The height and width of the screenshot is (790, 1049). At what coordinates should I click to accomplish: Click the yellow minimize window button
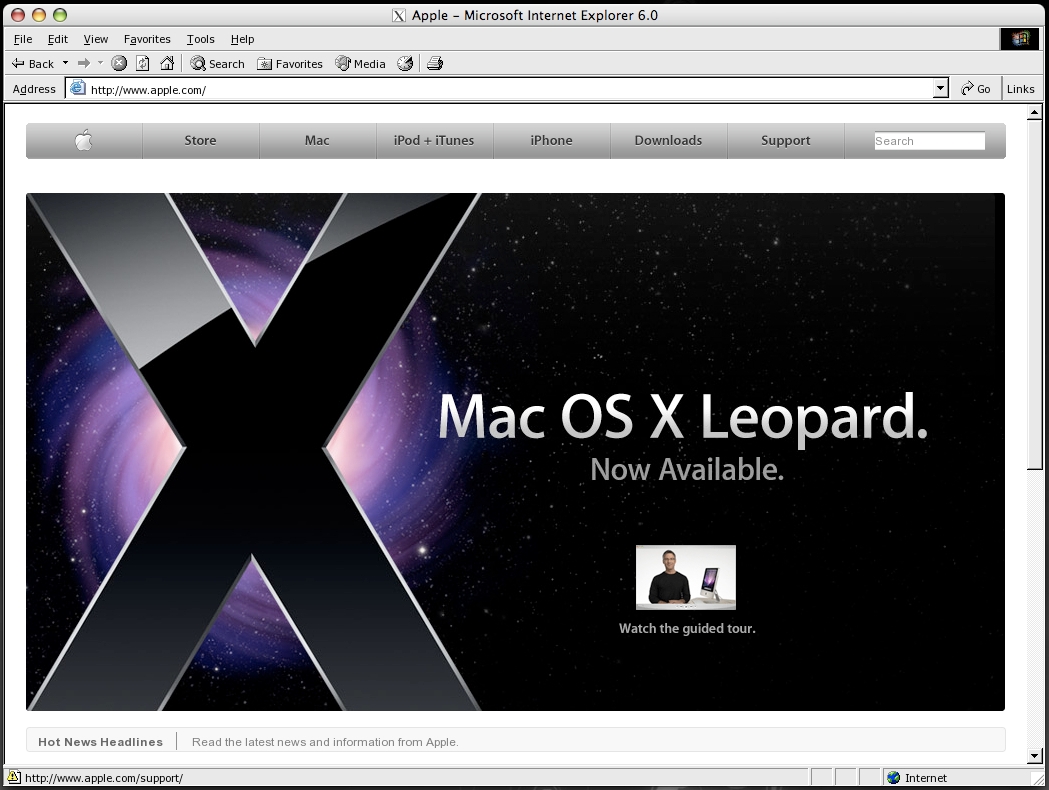point(39,15)
